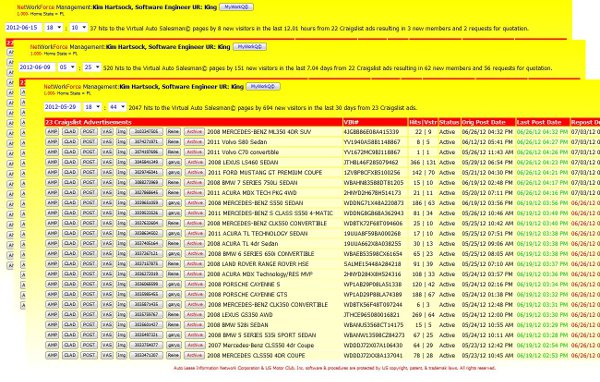The image size is (600, 382).
Task: Click MyWorkQ button in the topmost header
Action: tap(236, 7)
